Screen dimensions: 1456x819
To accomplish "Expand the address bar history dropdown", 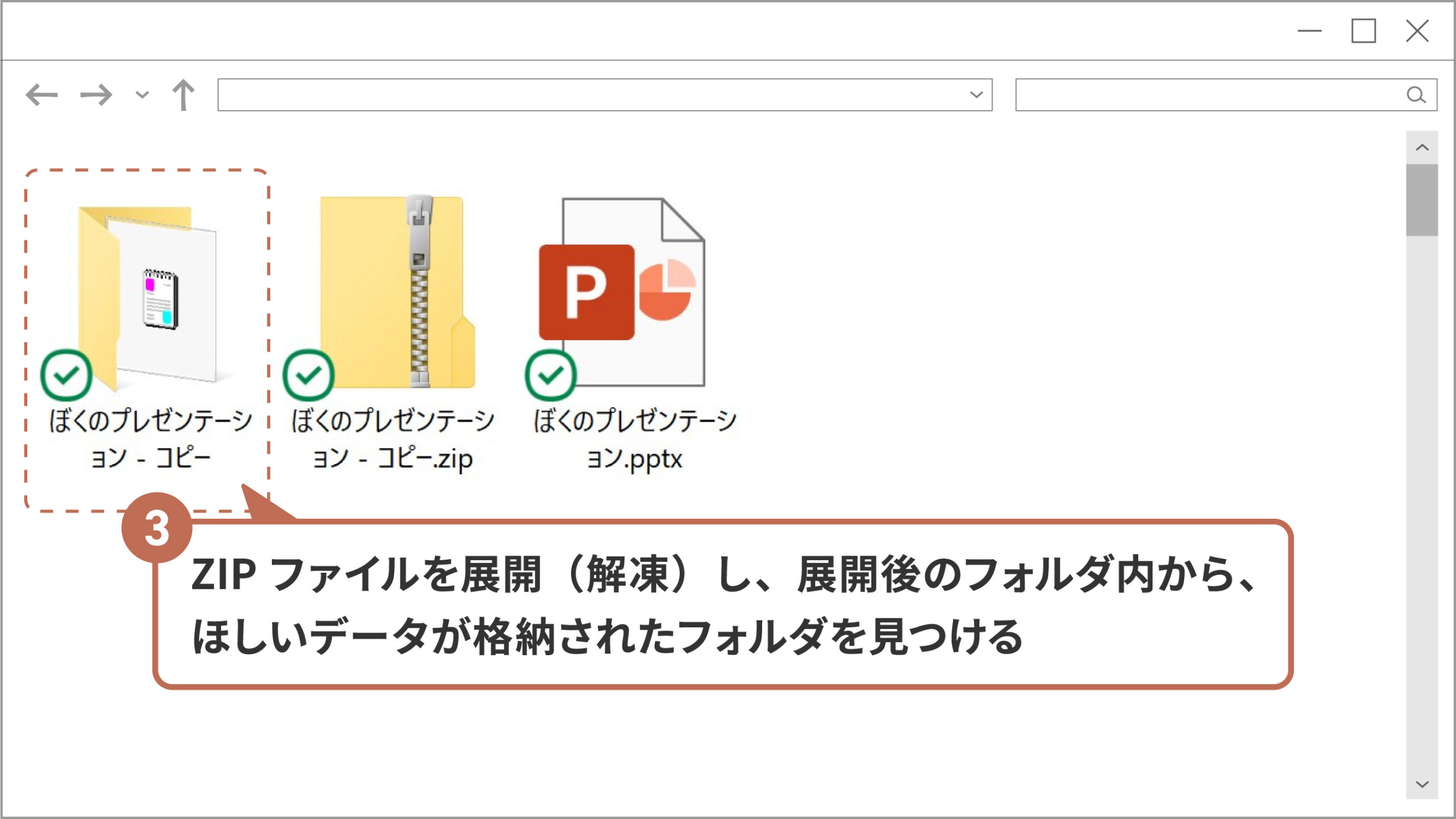I will pyautogui.click(x=976, y=95).
